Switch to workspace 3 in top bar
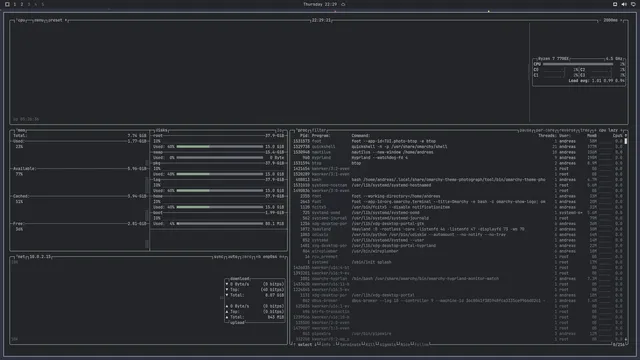The height and width of the screenshot is (360, 640). 29,4
